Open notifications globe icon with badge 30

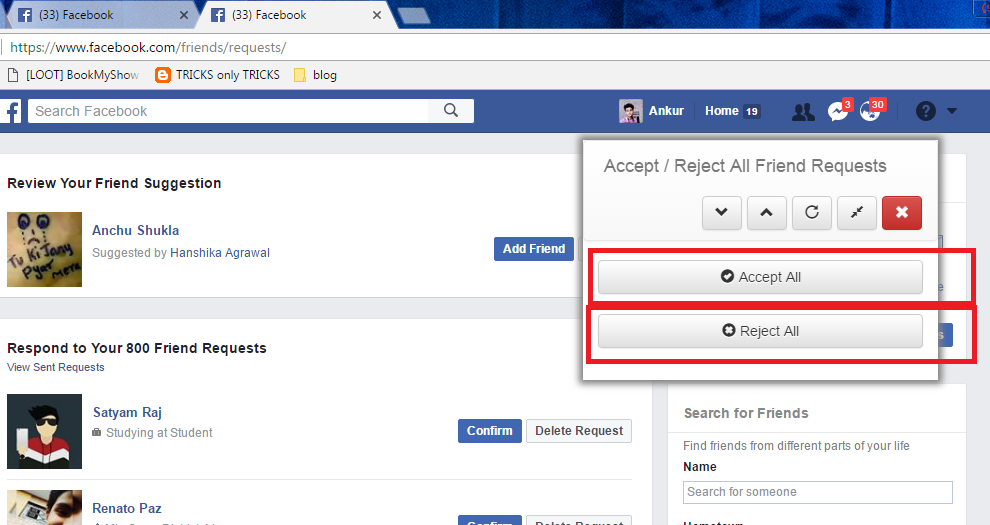tap(870, 111)
